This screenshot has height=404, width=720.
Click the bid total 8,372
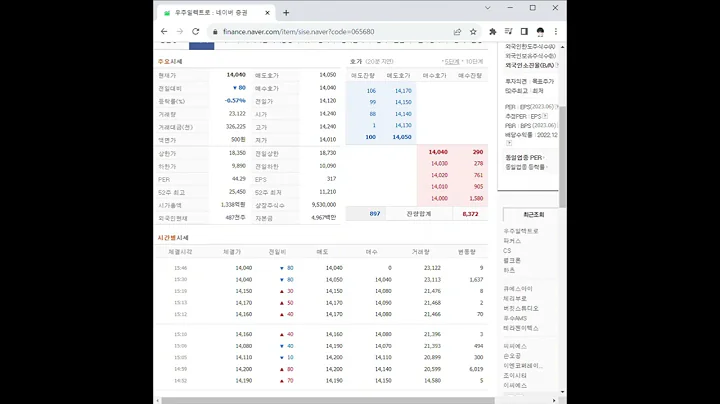point(470,214)
